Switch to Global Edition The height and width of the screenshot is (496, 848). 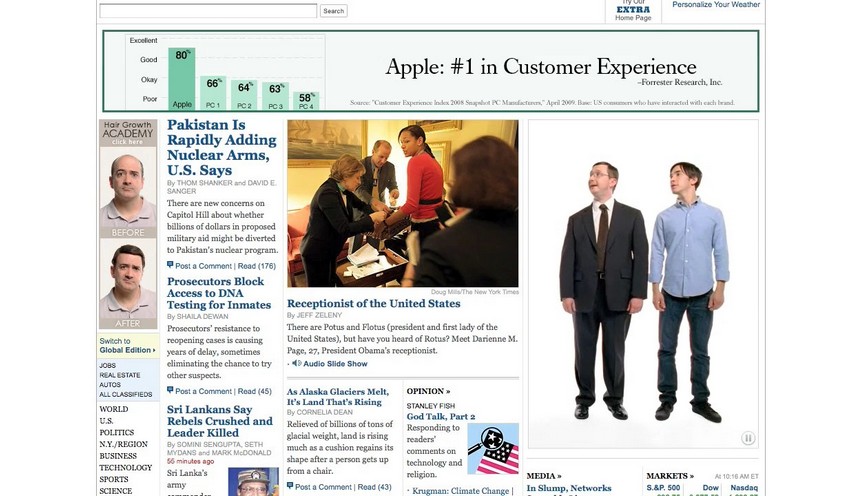click(x=128, y=346)
